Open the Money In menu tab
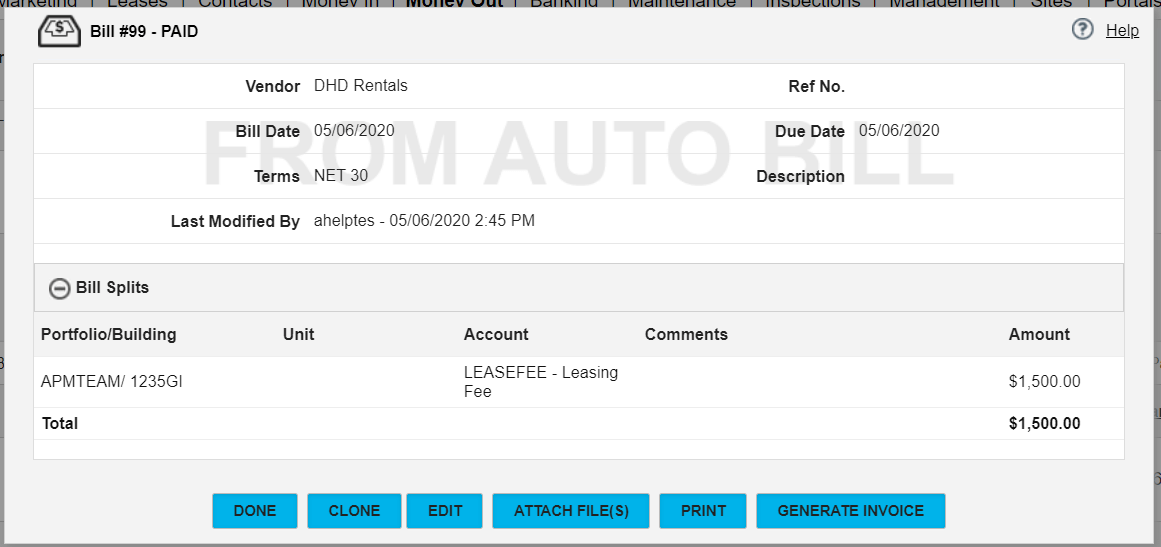Viewport: 1161px width, 547px height. tap(340, 3)
